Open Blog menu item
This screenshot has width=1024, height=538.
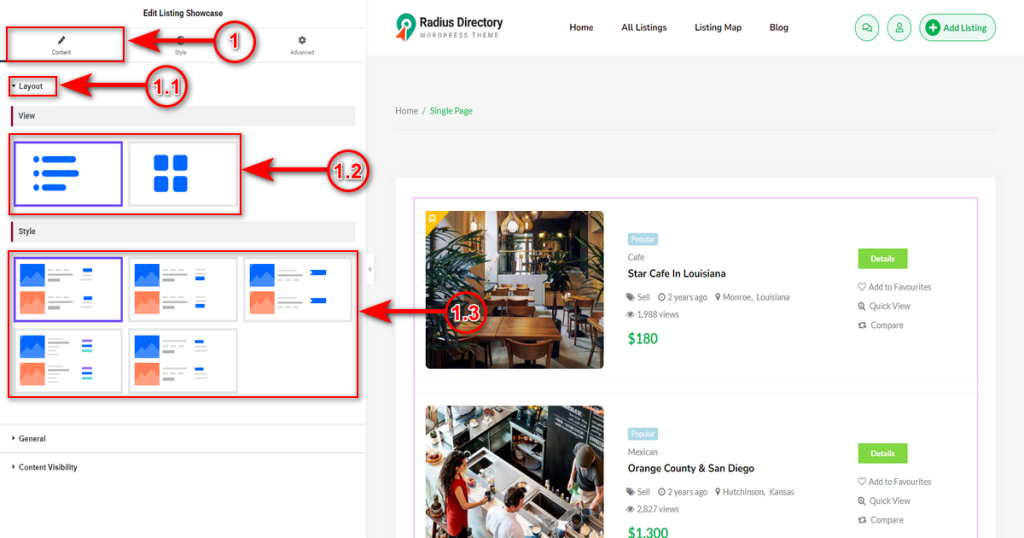pyautogui.click(x=778, y=27)
